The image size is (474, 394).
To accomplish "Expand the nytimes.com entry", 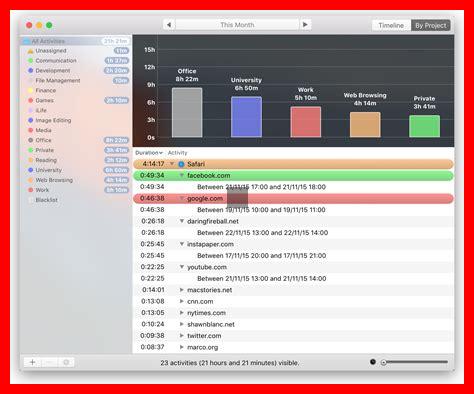I will tap(182, 313).
